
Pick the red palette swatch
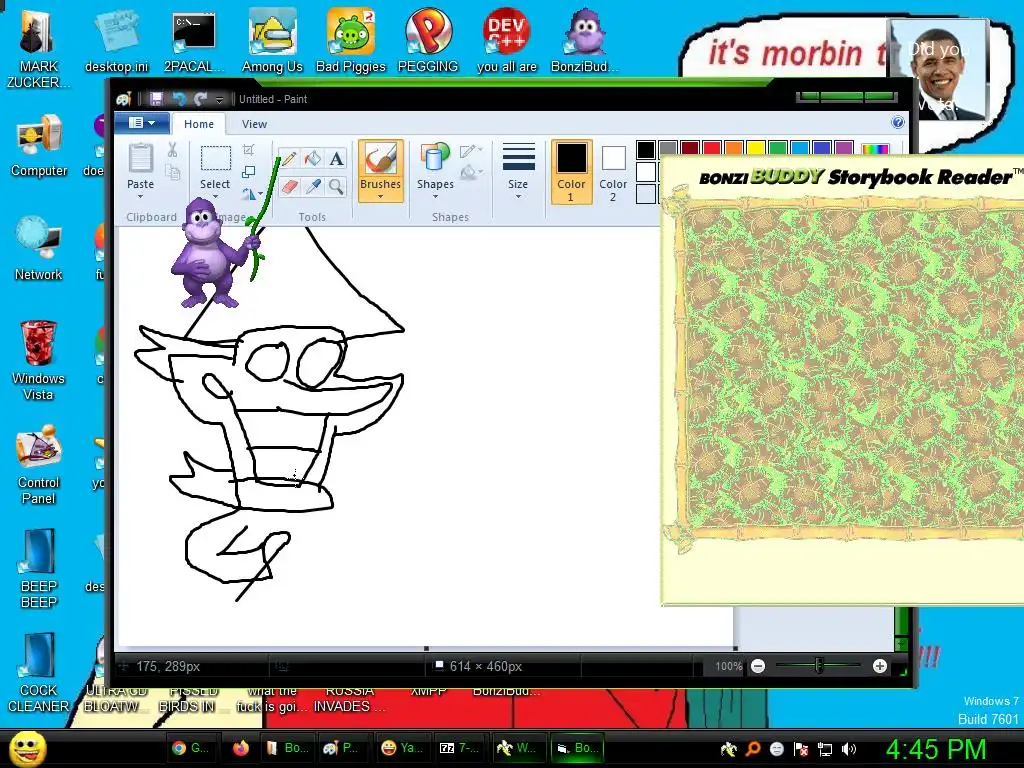pos(712,148)
